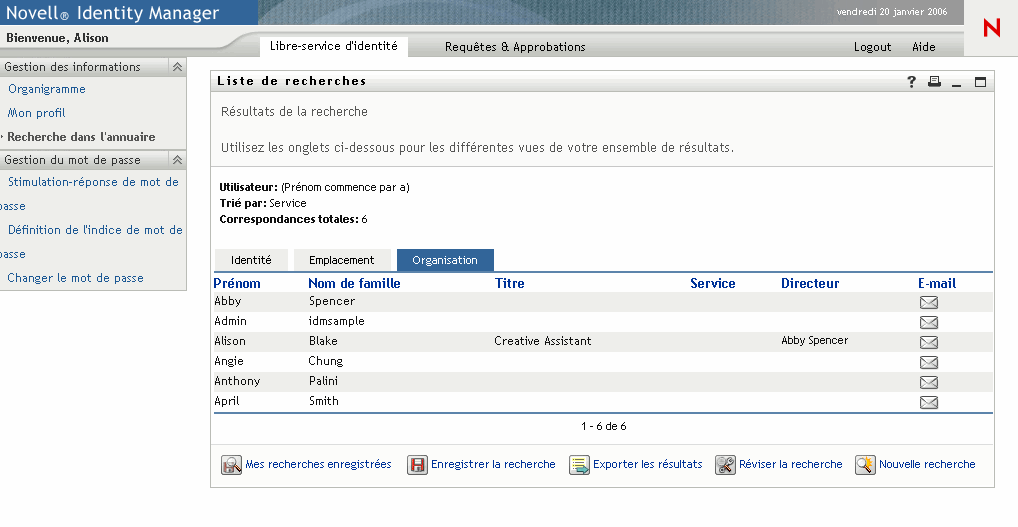Collapse the Gestion du mot de passe section
The width and height of the screenshot is (1018, 527).
click(x=177, y=160)
